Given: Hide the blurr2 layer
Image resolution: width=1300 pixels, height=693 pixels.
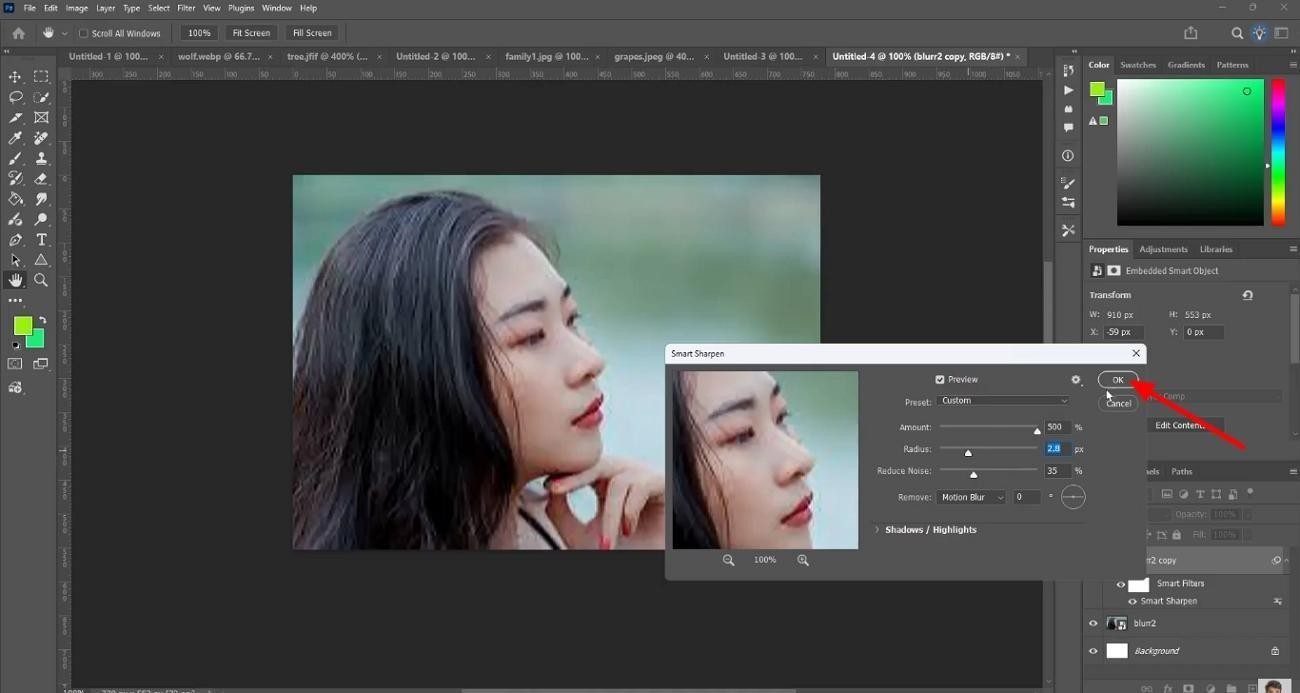Looking at the screenshot, I should (1093, 623).
